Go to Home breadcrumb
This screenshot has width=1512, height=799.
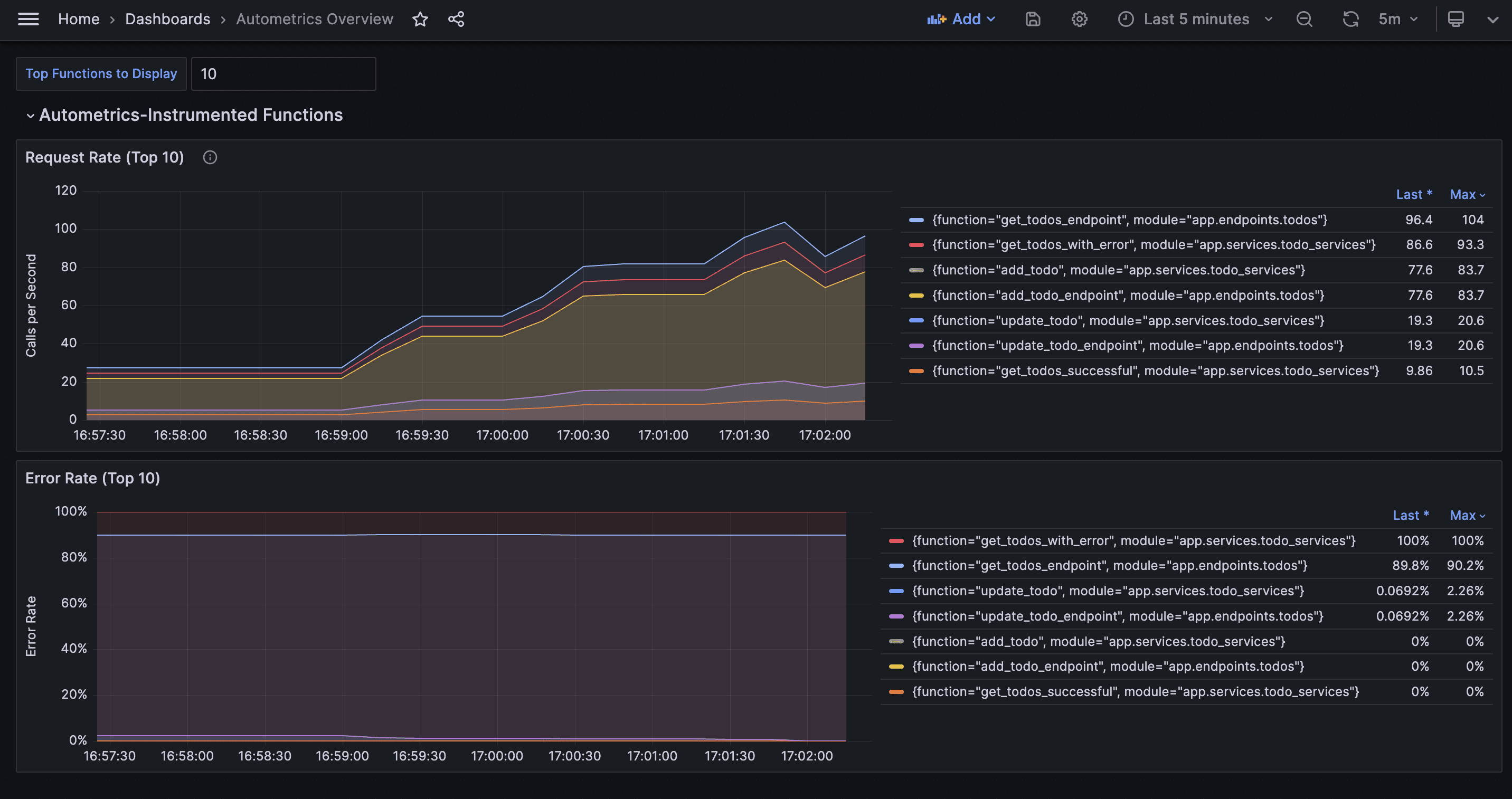click(79, 20)
